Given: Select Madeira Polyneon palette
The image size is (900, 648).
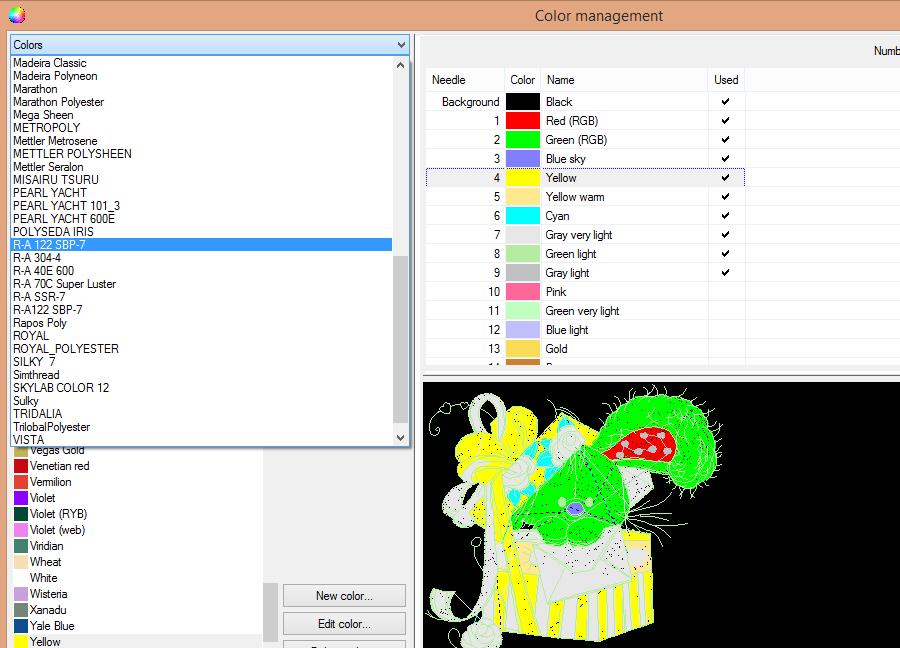Looking at the screenshot, I should 55,76.
